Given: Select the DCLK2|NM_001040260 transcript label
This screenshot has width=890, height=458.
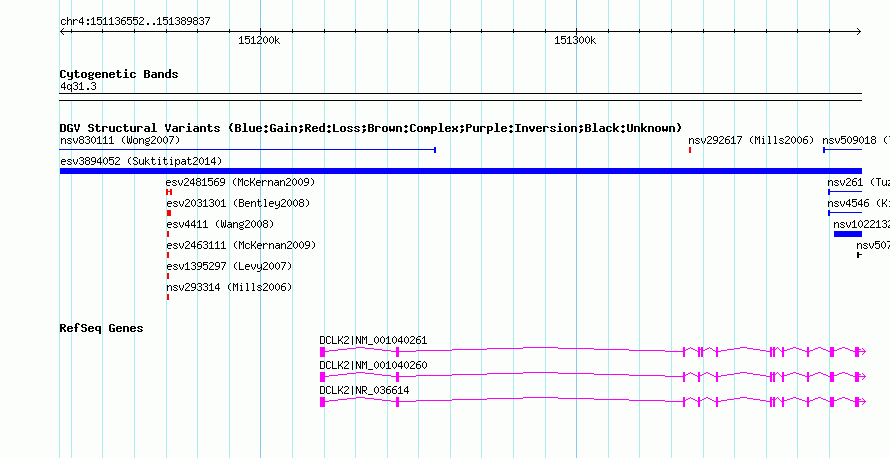Looking at the screenshot, I should [x=373, y=365].
